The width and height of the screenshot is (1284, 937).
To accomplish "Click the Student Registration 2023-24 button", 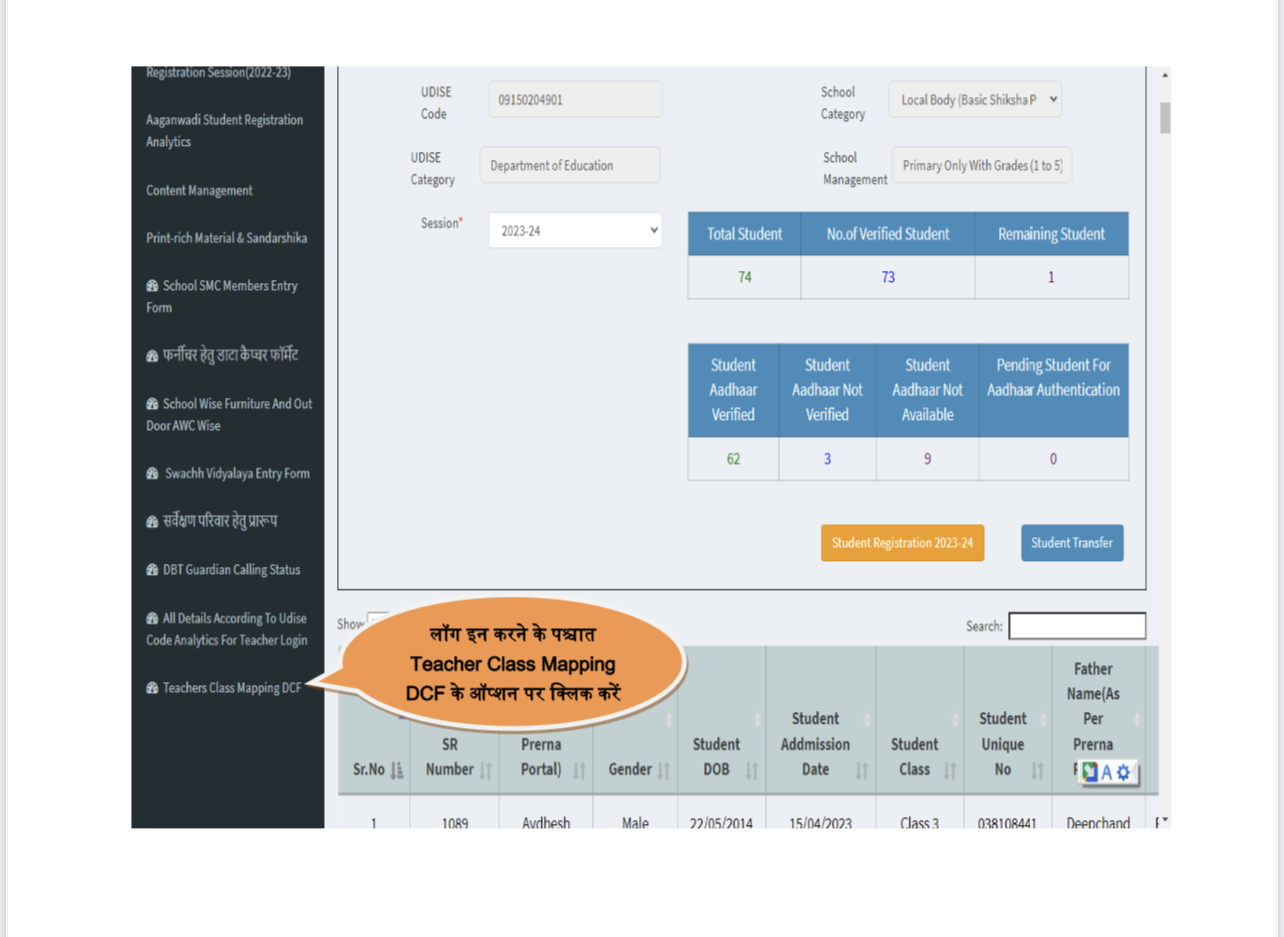I will (902, 543).
